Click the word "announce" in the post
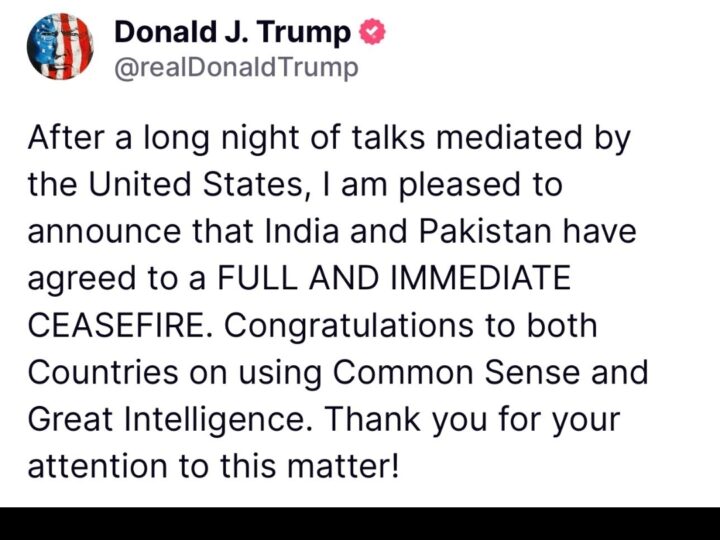Screen dimensions: 720x540 [104, 232]
